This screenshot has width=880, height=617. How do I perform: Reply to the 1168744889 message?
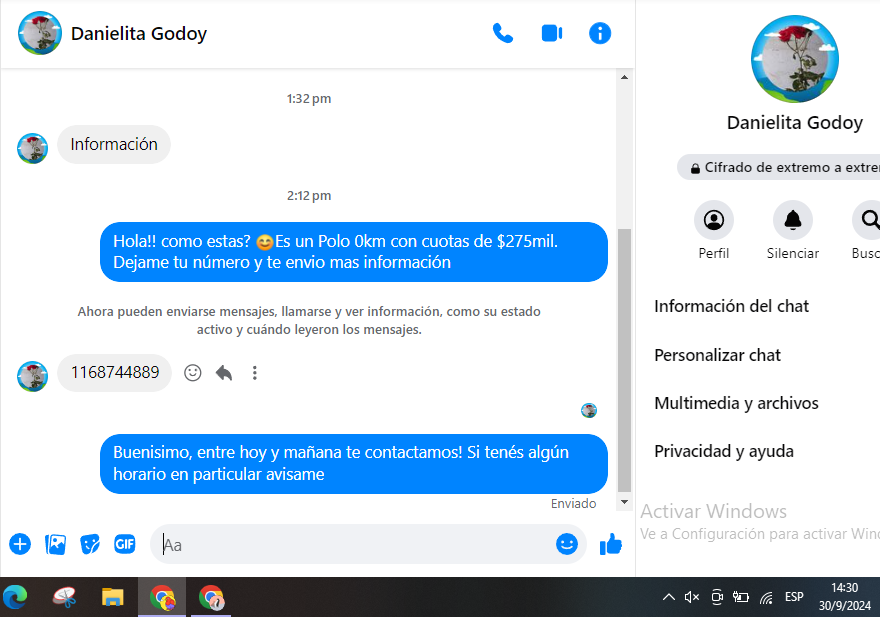click(224, 373)
